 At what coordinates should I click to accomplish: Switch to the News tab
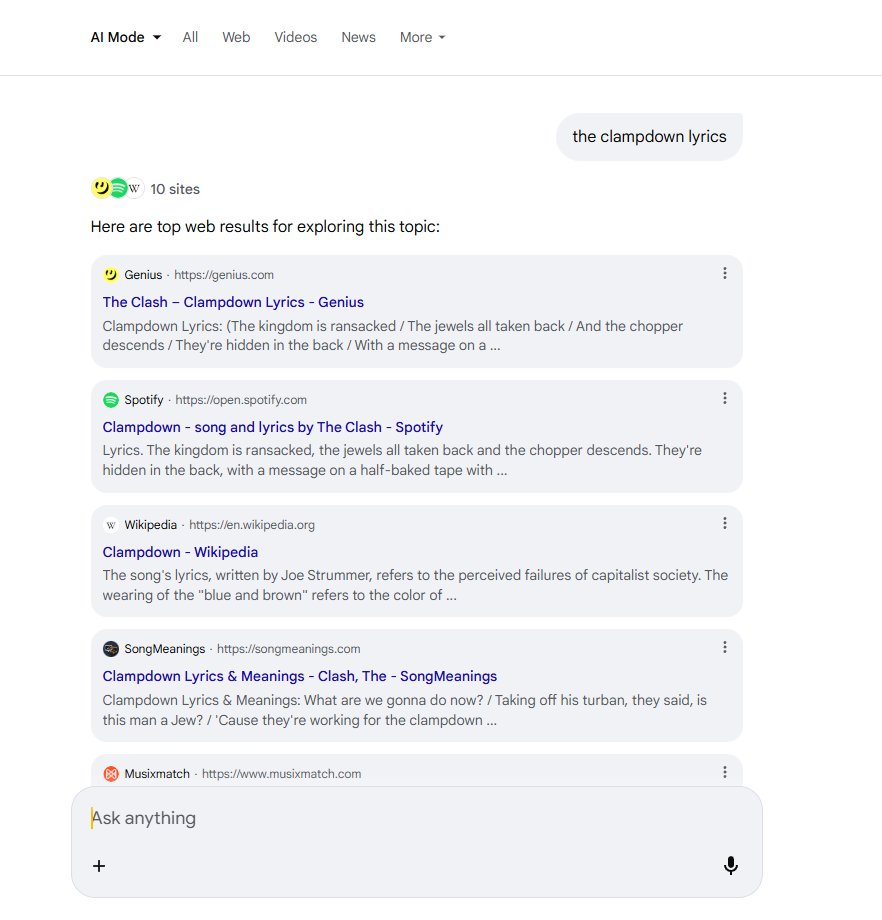358,37
